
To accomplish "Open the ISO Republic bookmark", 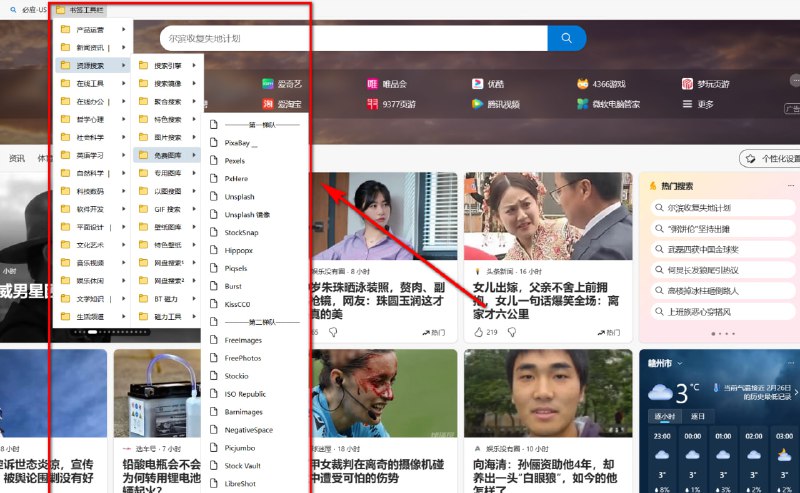I will 245,394.
